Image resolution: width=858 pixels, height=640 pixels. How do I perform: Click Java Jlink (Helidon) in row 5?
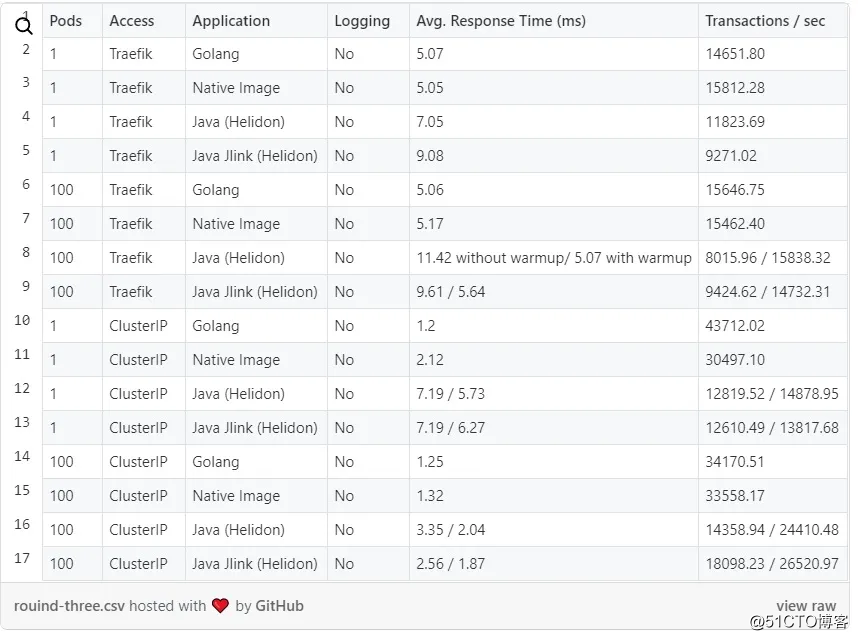[x=255, y=156]
